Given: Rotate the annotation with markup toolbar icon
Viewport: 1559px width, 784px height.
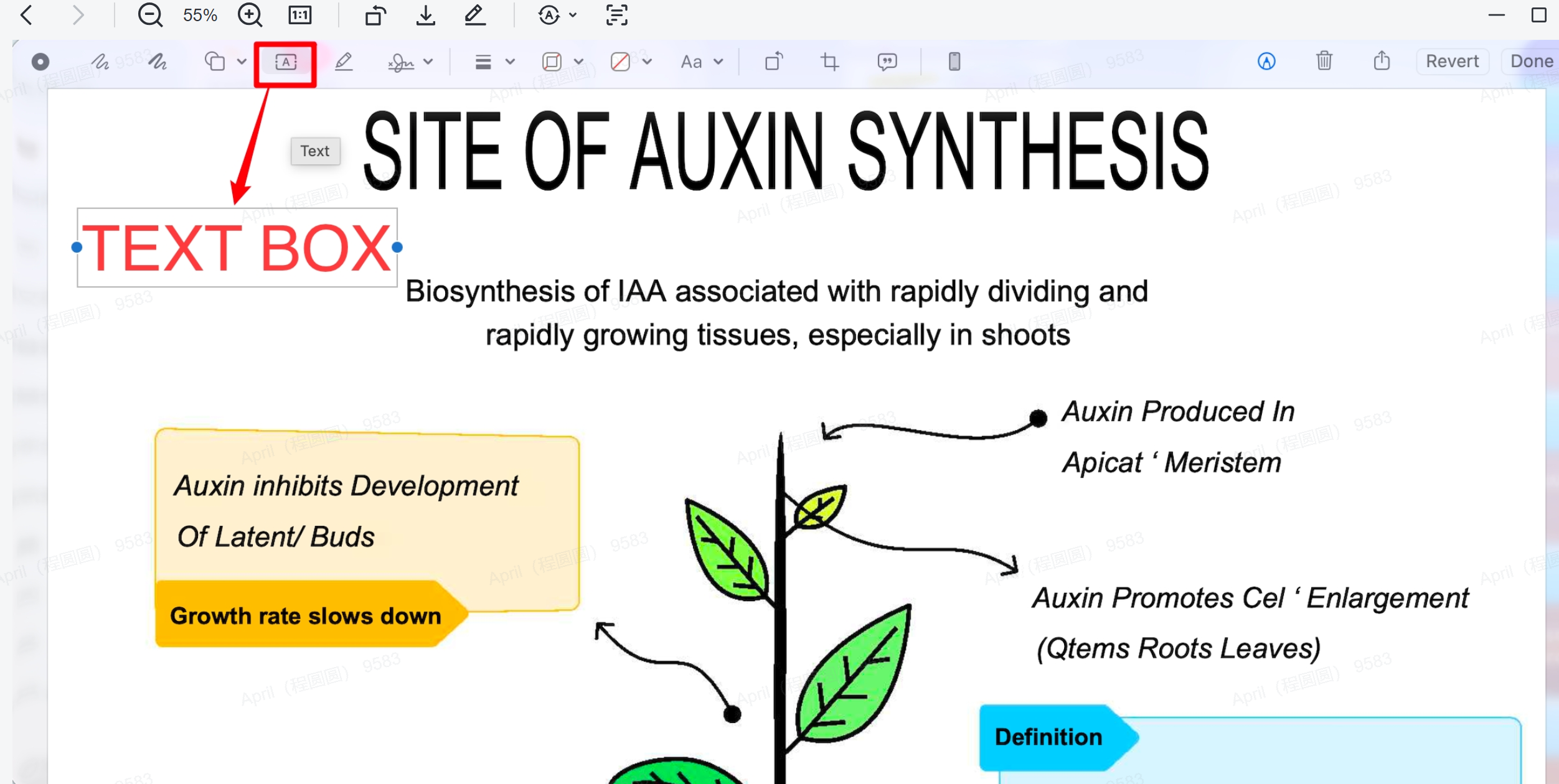Looking at the screenshot, I should 774,62.
